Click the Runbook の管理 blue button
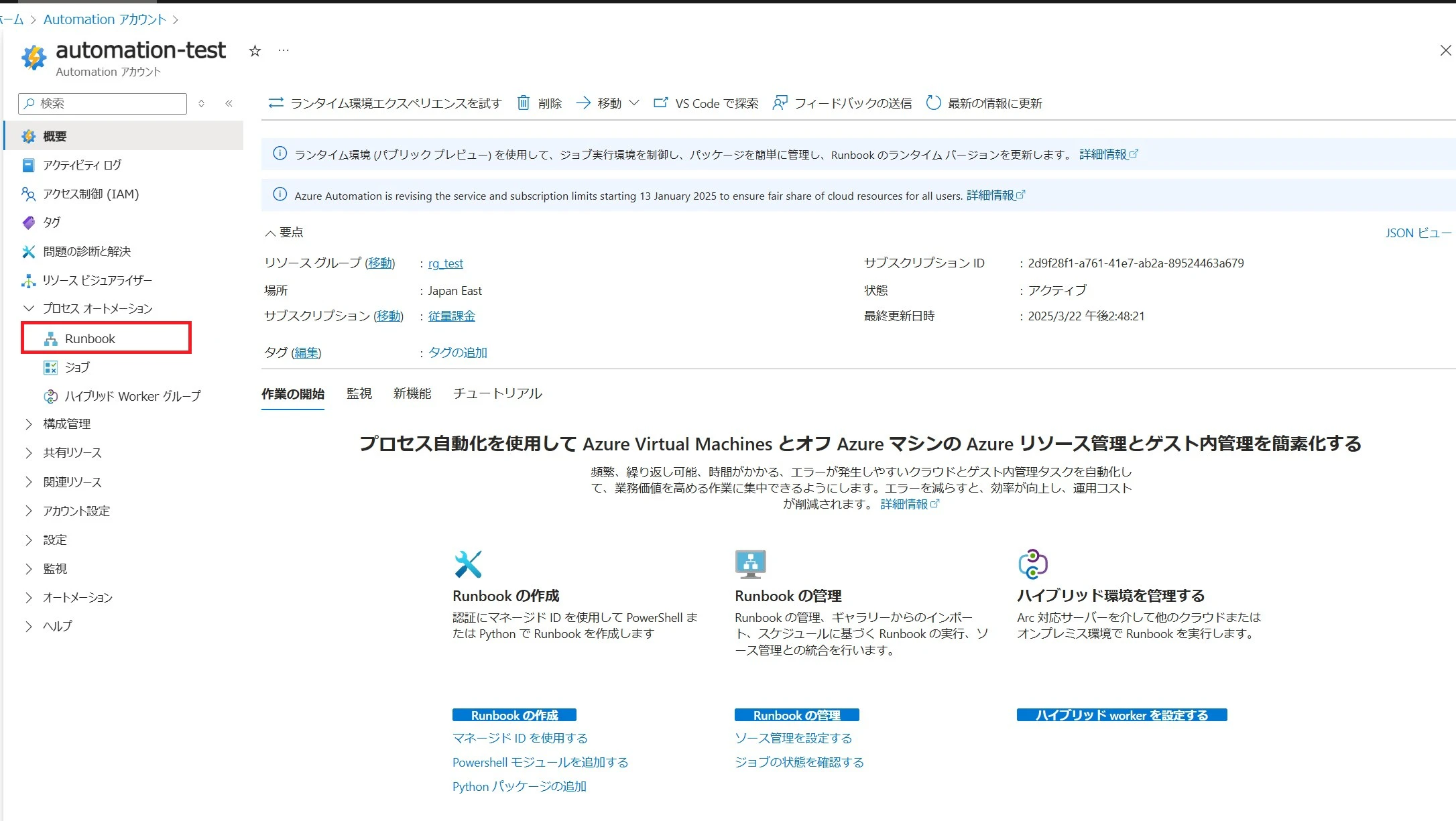 796,715
